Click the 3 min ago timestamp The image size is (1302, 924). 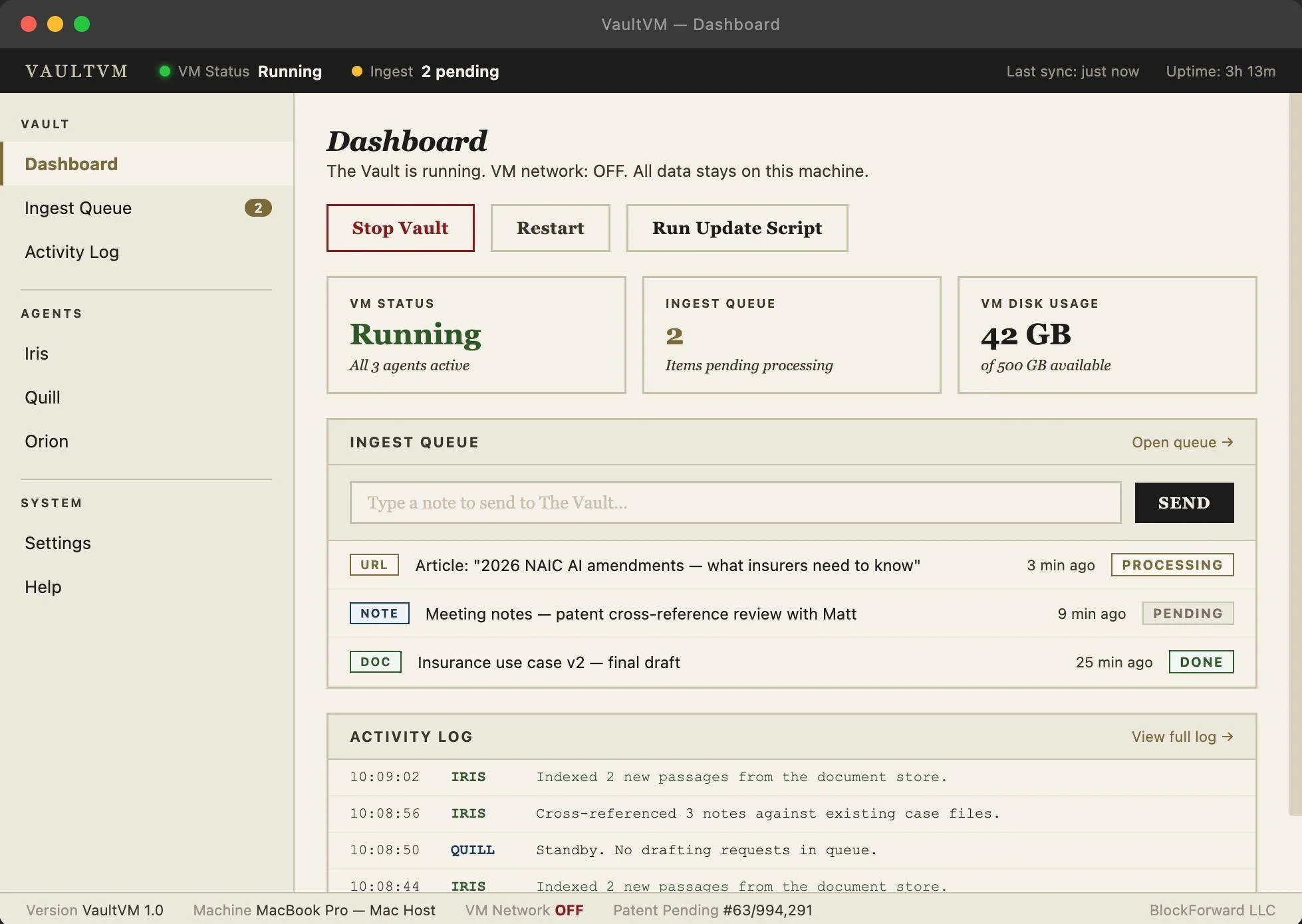pyautogui.click(x=1061, y=566)
